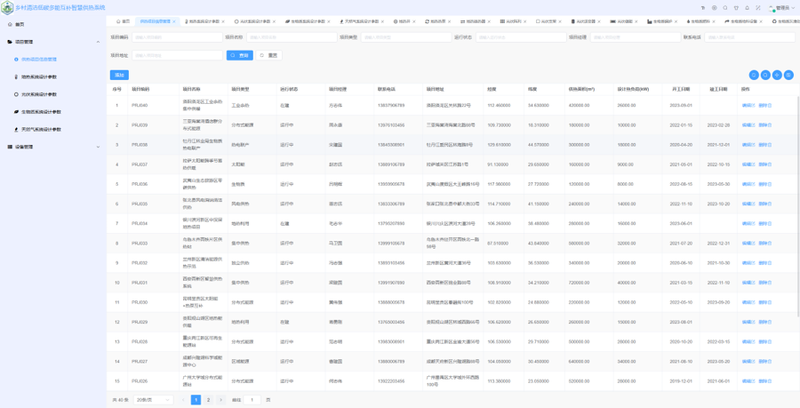Viewport: 800px width, 408px height.
Task: Focus the 项目地址 filter input
Action: 177,55
